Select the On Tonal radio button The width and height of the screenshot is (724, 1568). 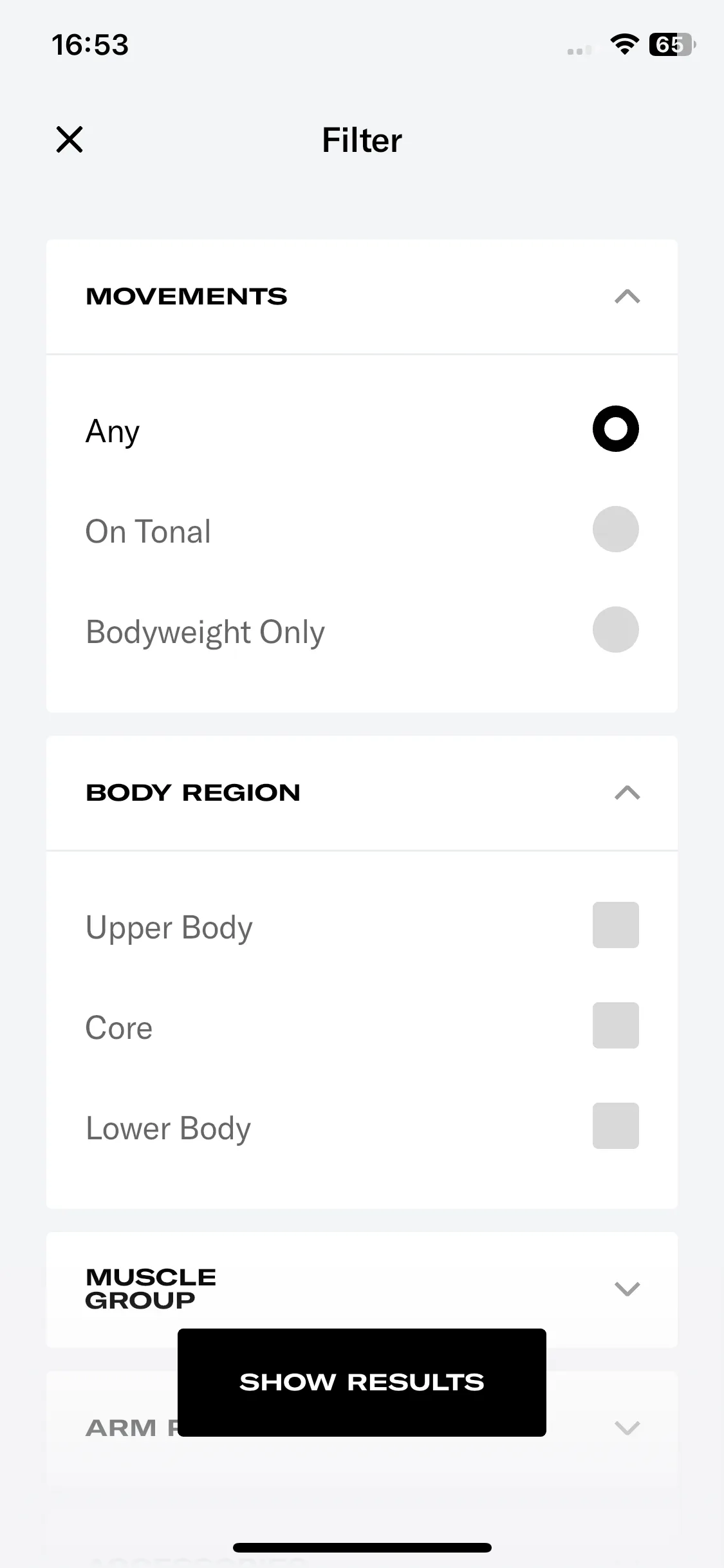click(615, 529)
